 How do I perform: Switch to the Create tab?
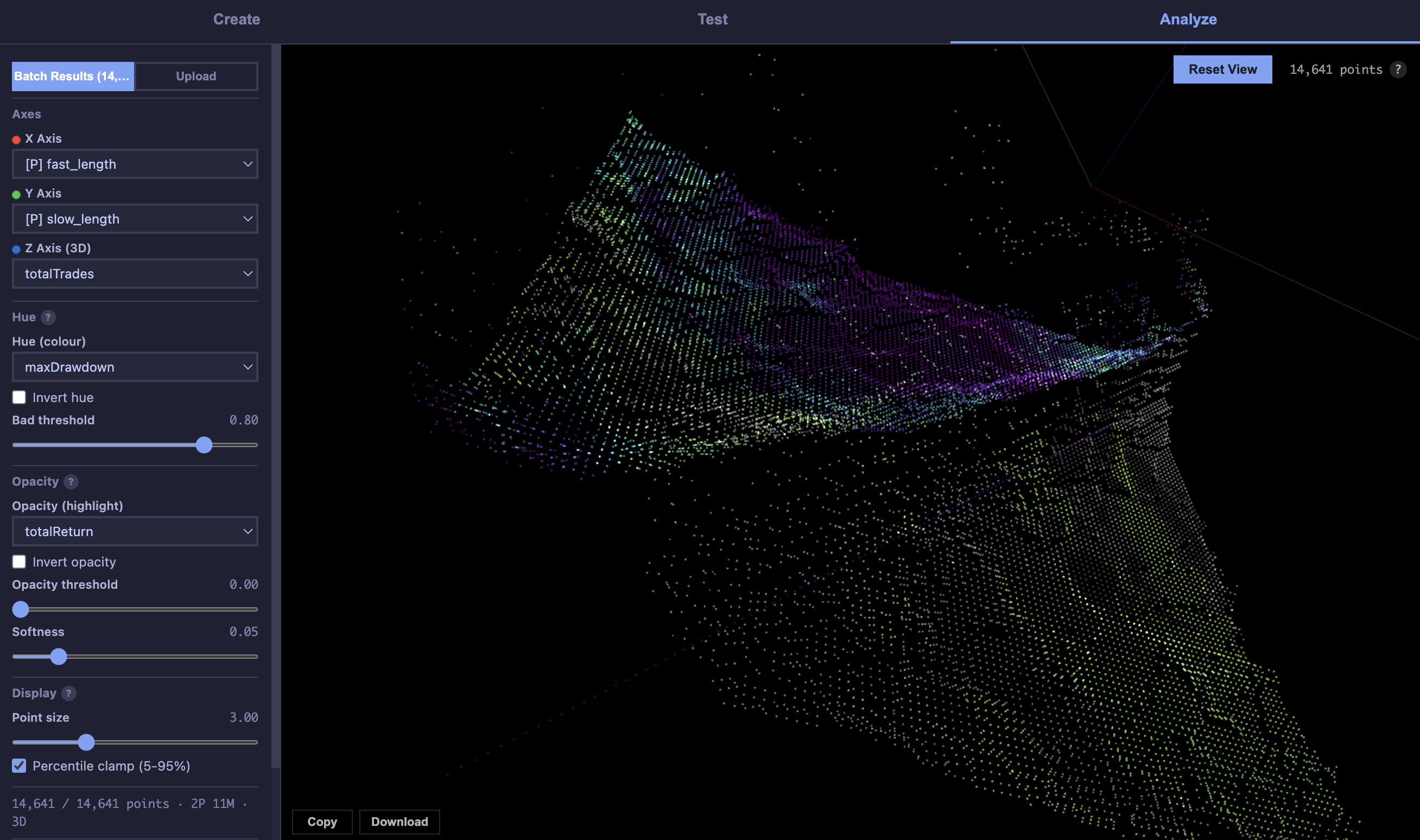[236, 18]
